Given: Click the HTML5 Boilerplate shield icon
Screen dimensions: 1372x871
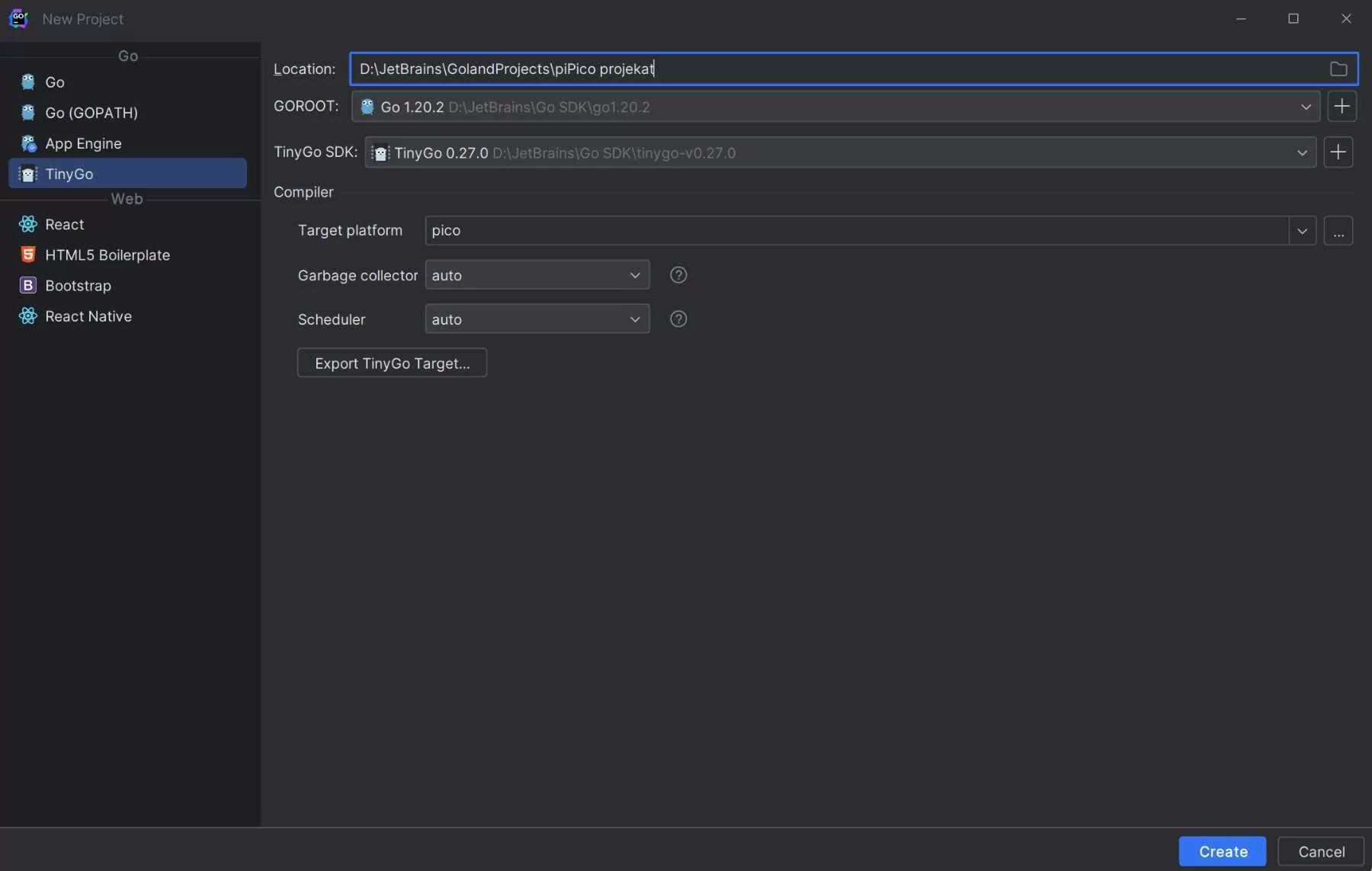Looking at the screenshot, I should tap(28, 255).
